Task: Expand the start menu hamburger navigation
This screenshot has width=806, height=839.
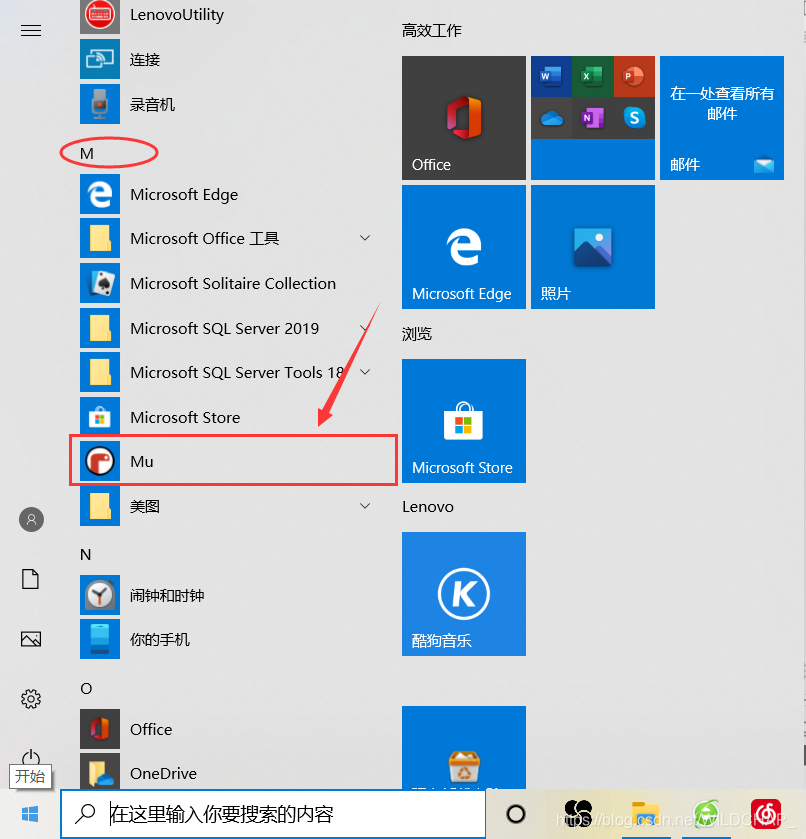Action: [x=31, y=30]
